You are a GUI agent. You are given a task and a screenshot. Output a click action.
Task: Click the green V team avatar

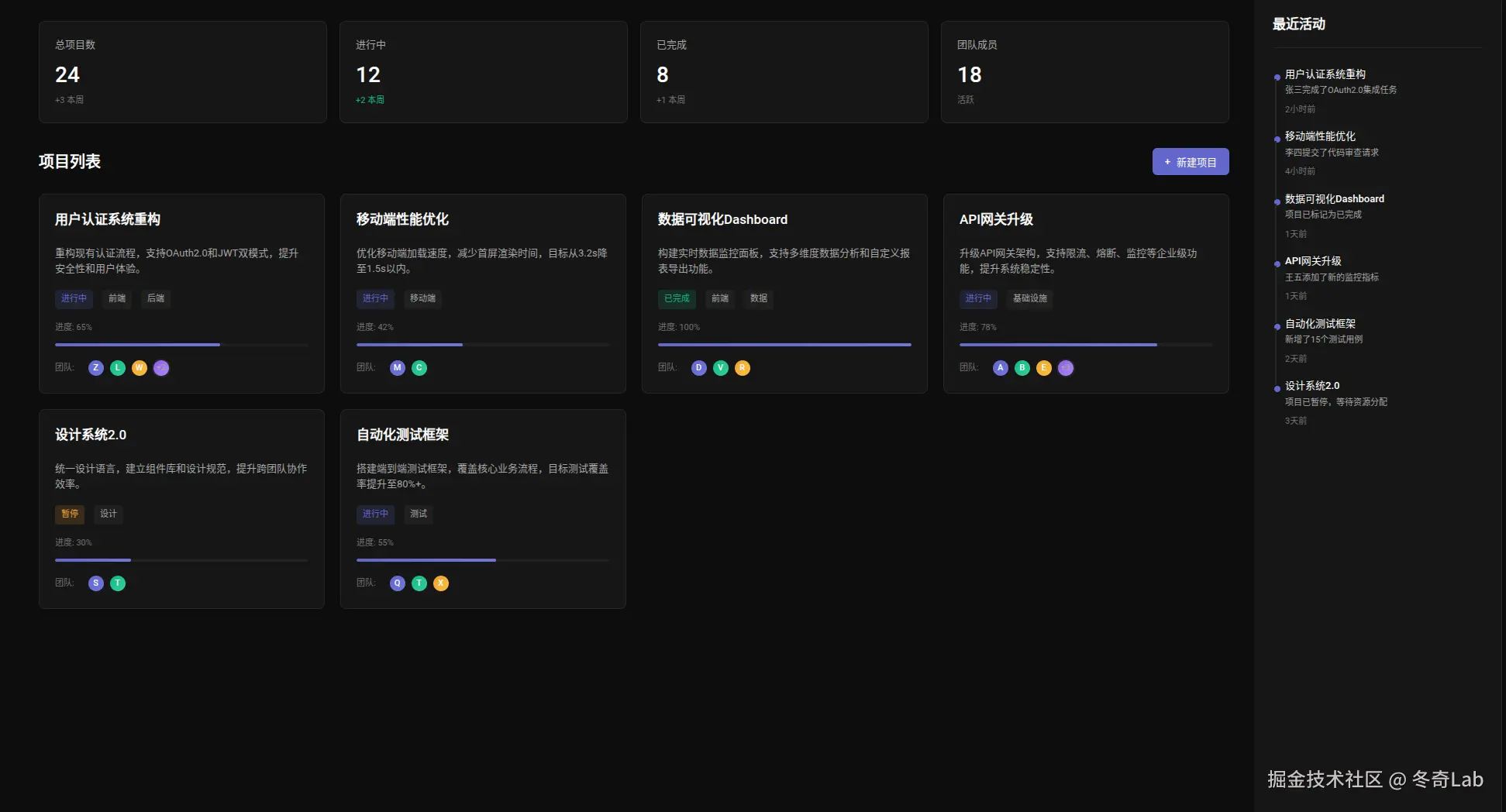point(721,368)
